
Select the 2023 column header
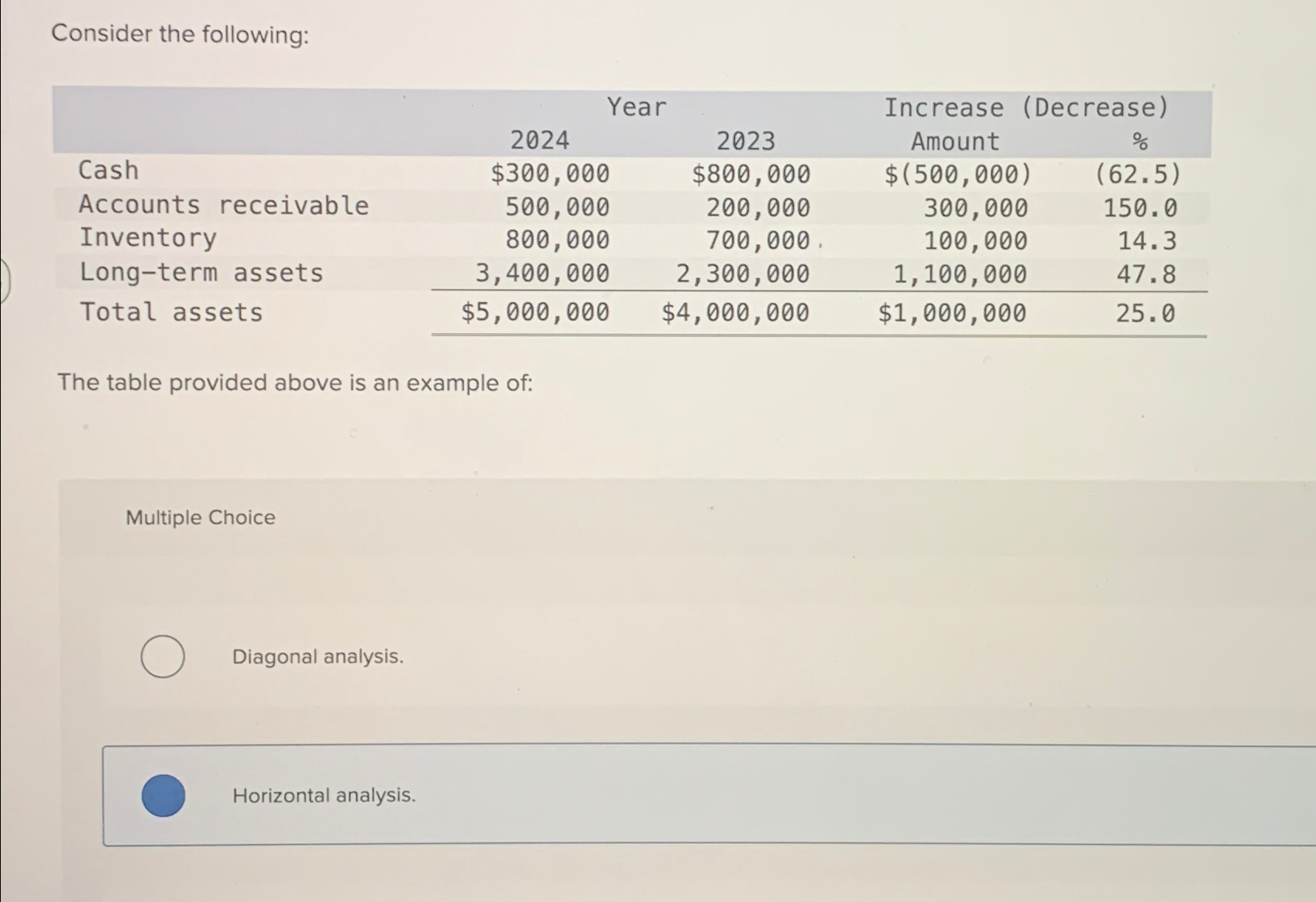[x=745, y=139]
